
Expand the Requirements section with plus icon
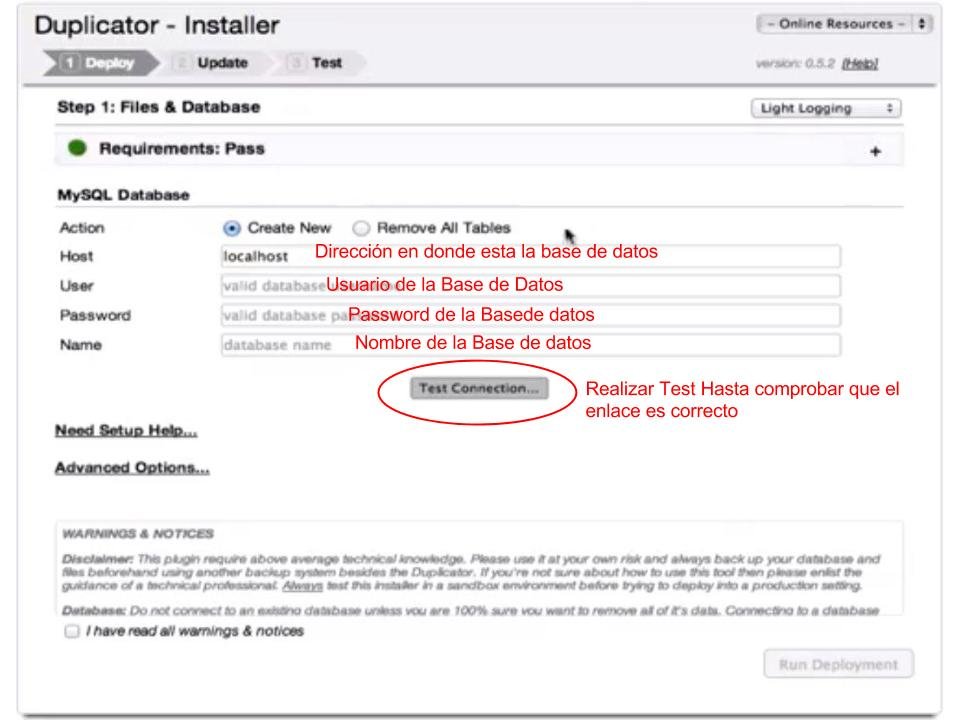pyautogui.click(x=876, y=151)
